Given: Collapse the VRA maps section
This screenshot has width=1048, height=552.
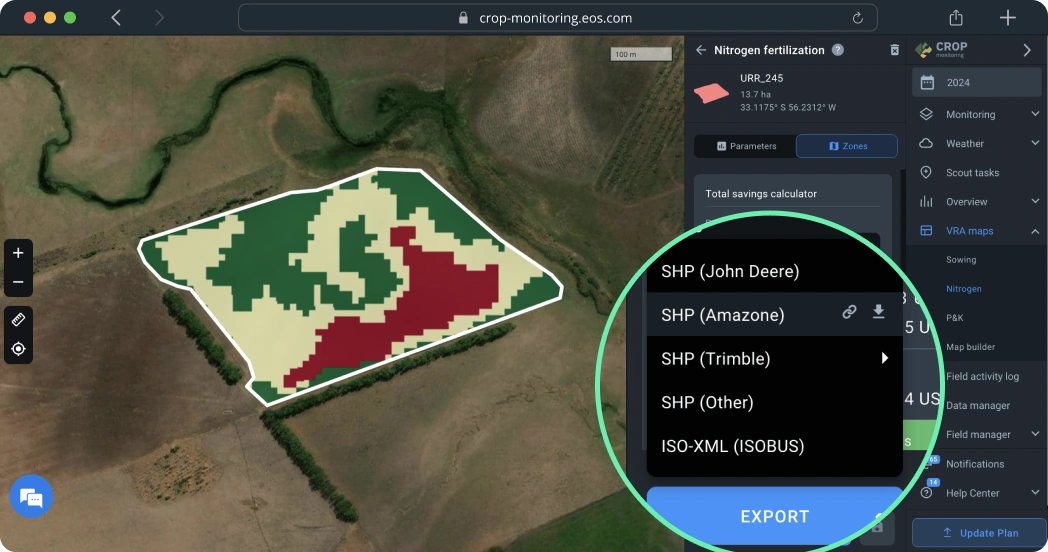Looking at the screenshot, I should (1034, 231).
